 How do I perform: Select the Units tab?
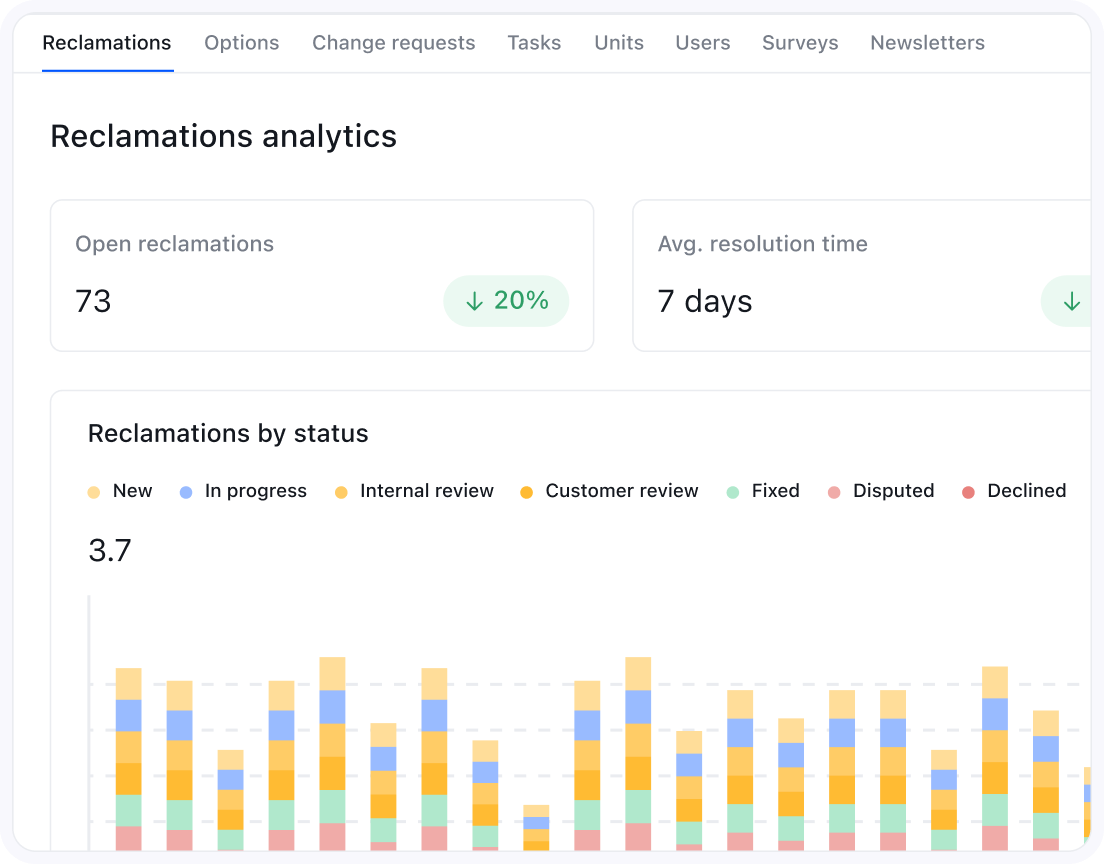[x=619, y=43]
